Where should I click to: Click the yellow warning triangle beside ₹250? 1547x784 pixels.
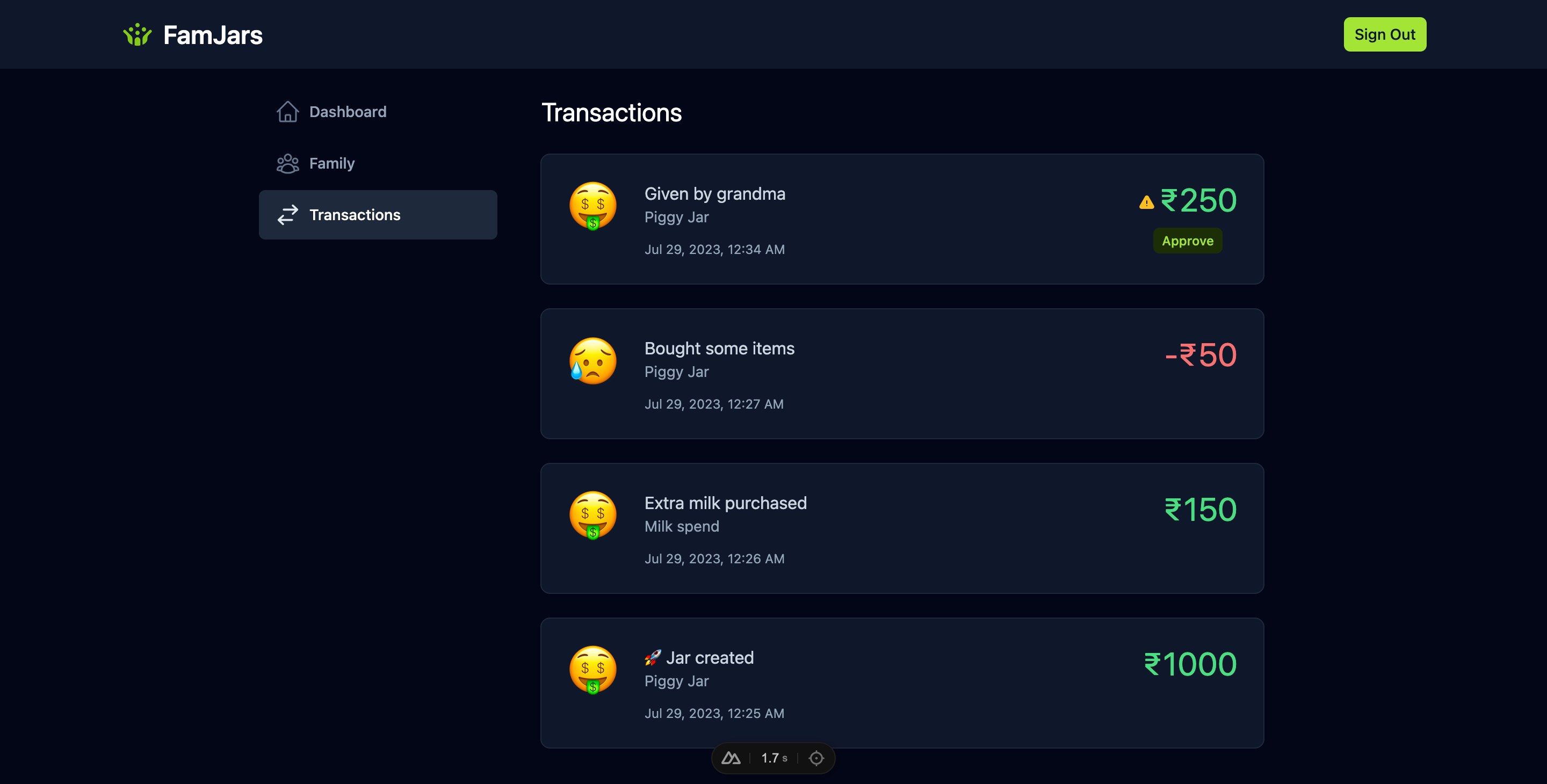click(x=1146, y=202)
